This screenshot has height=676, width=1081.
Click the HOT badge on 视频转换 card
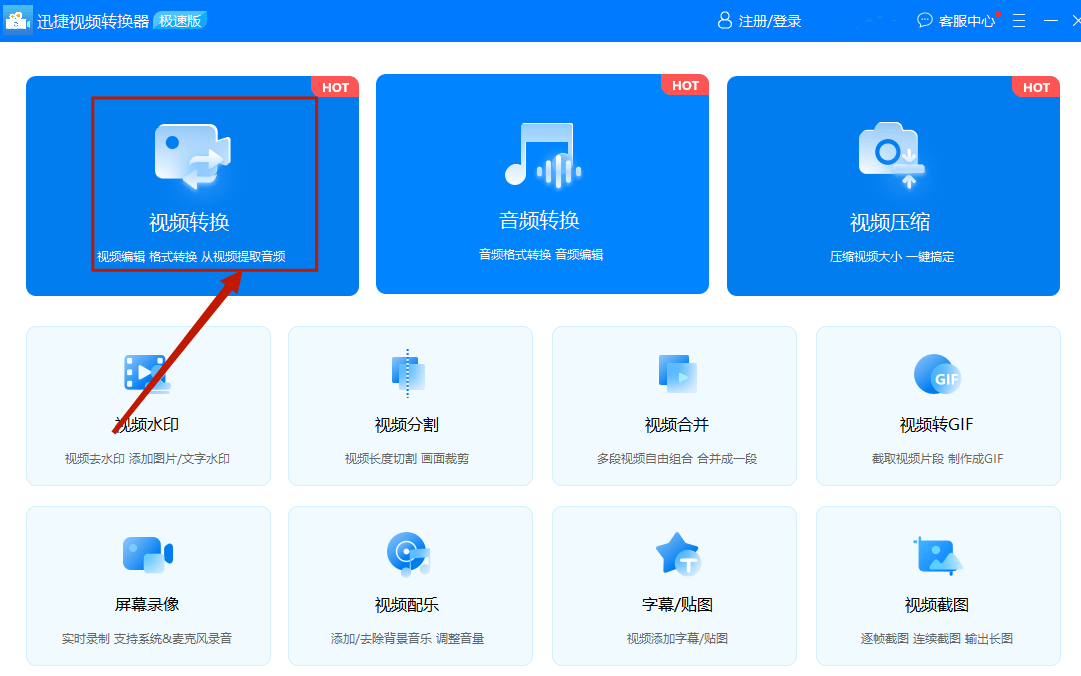pos(335,86)
